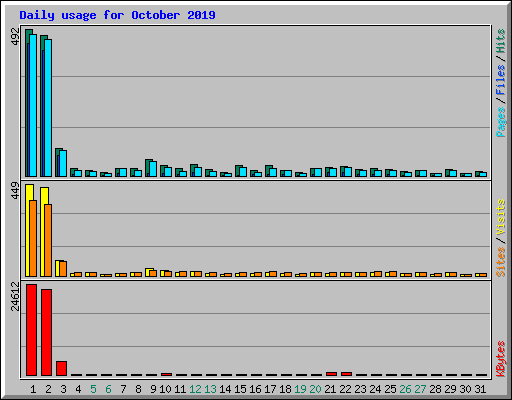Click the day 2 red KBytes bar
The width and height of the screenshot is (512, 400).
(46, 332)
